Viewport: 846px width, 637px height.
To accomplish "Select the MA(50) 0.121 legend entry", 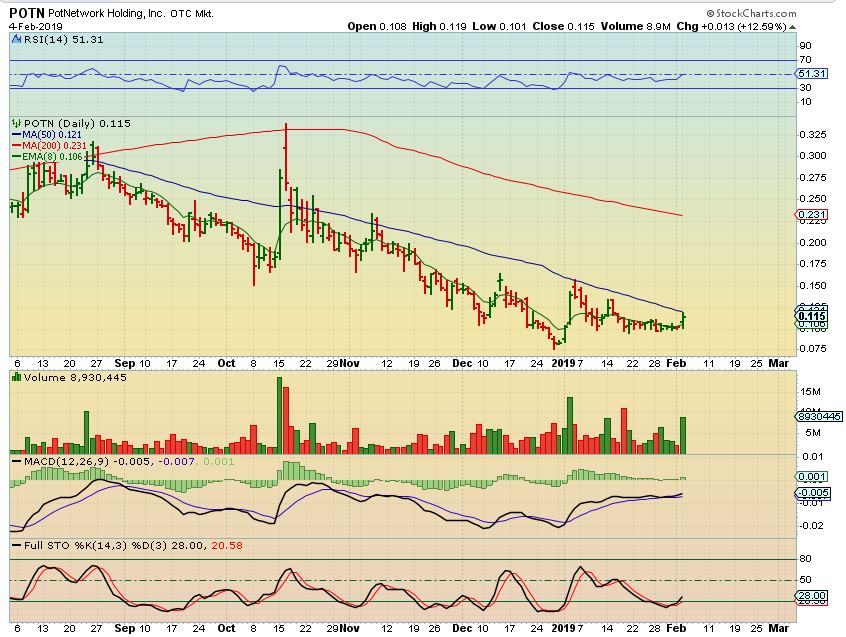I will pos(46,135).
